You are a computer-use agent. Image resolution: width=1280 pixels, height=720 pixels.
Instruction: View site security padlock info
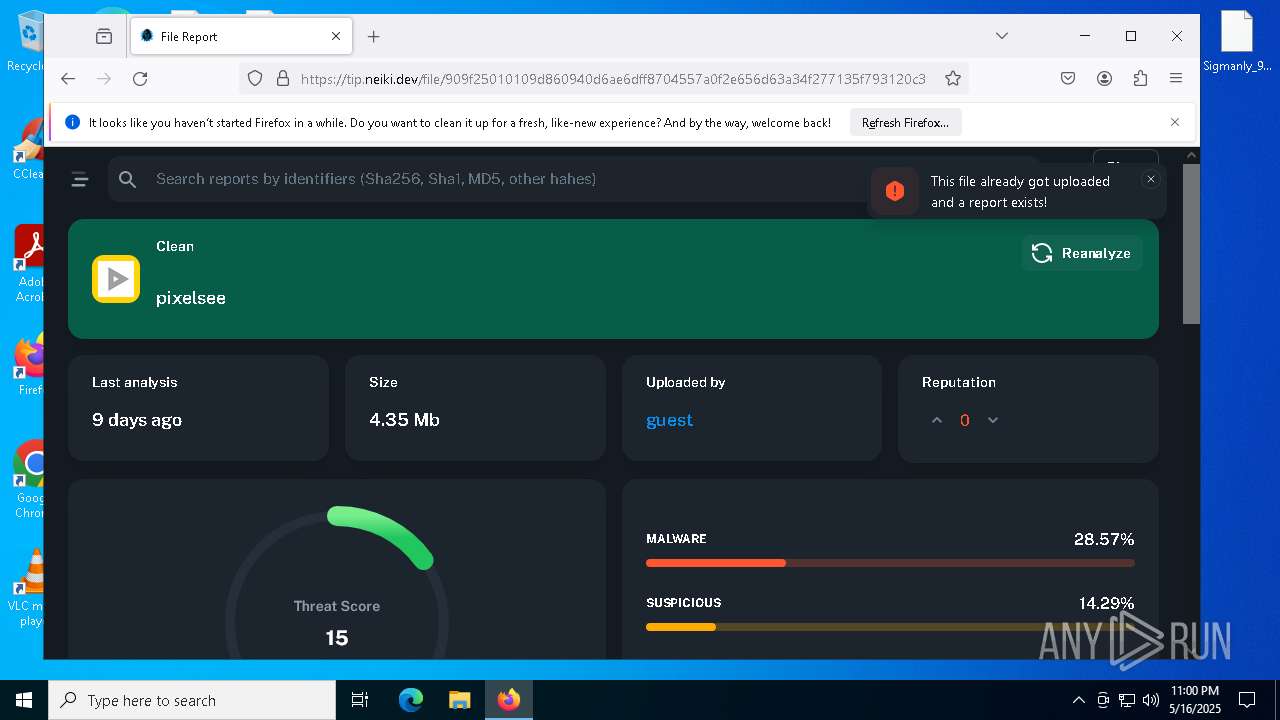[x=282, y=78]
